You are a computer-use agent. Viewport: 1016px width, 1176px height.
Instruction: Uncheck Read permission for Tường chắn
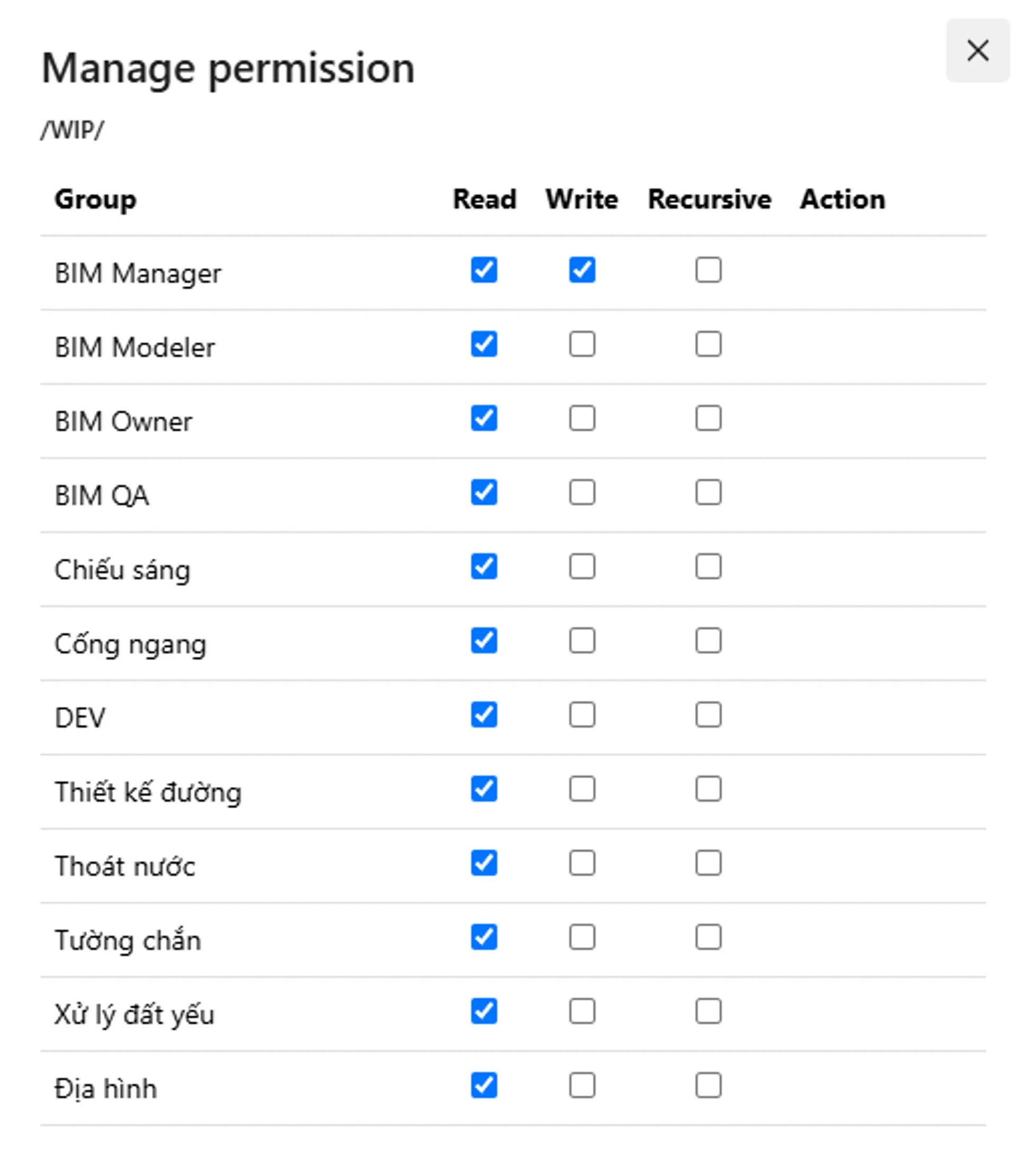[x=484, y=937]
